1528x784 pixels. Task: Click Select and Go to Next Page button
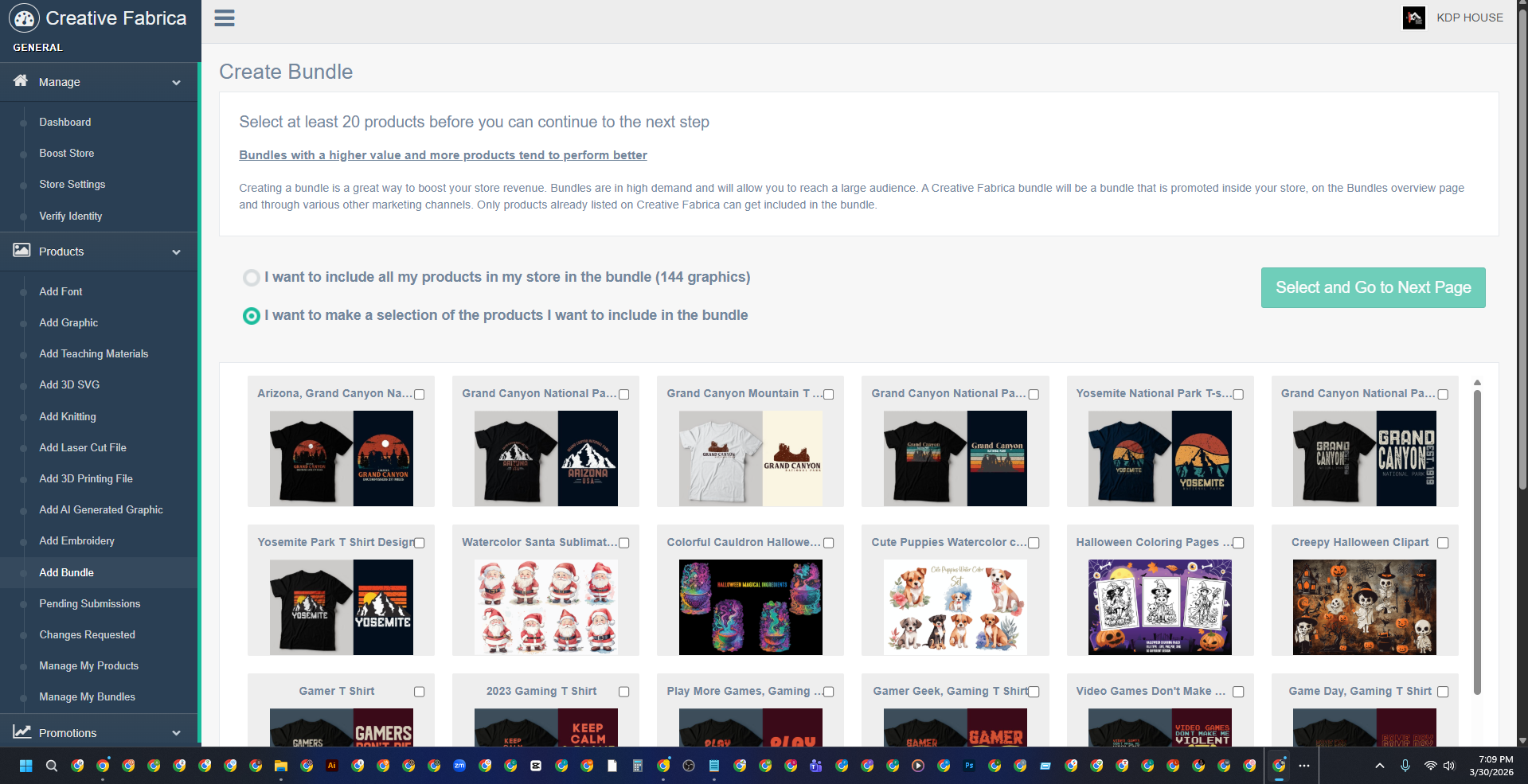point(1373,287)
